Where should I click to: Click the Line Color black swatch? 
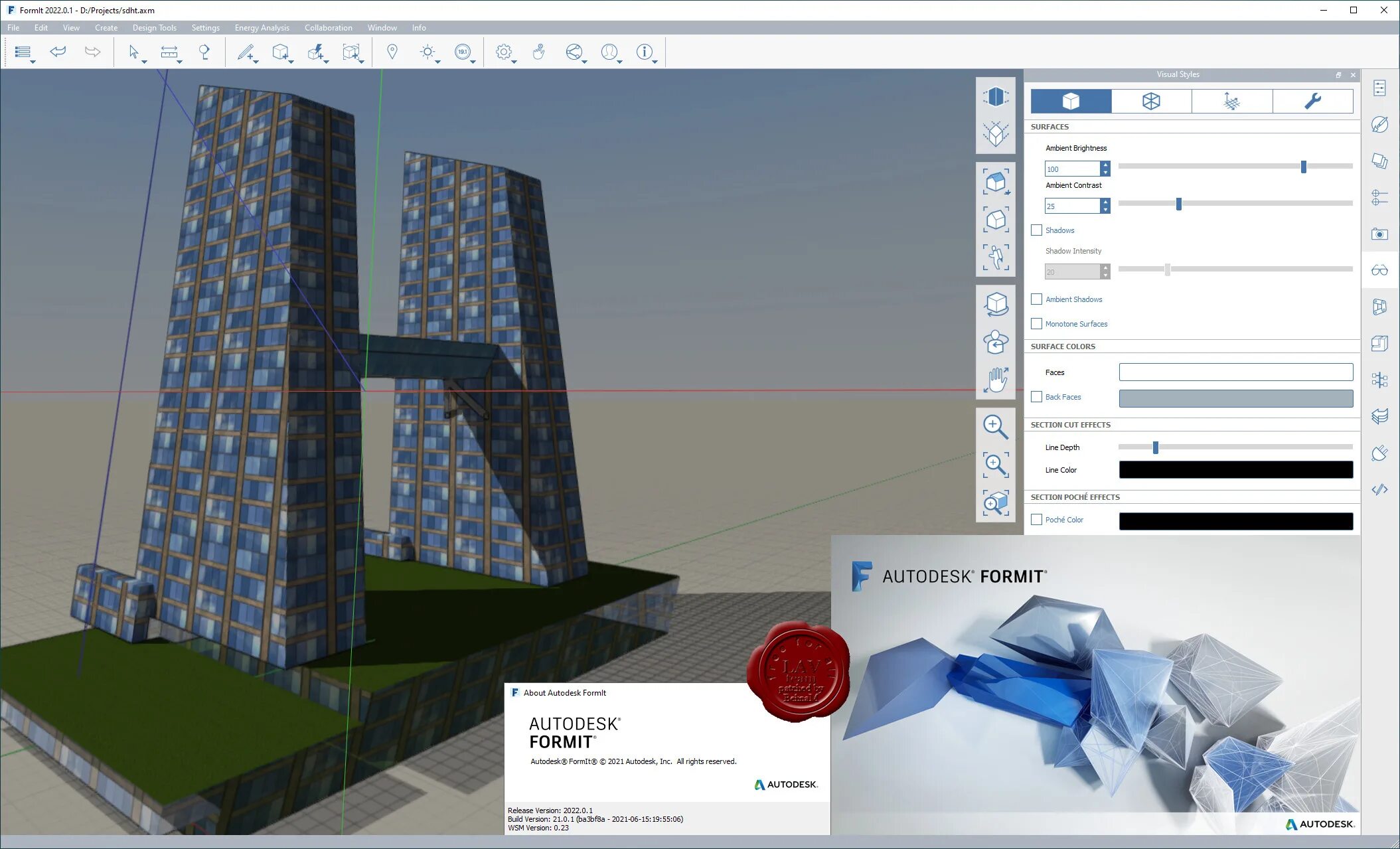coord(1235,470)
